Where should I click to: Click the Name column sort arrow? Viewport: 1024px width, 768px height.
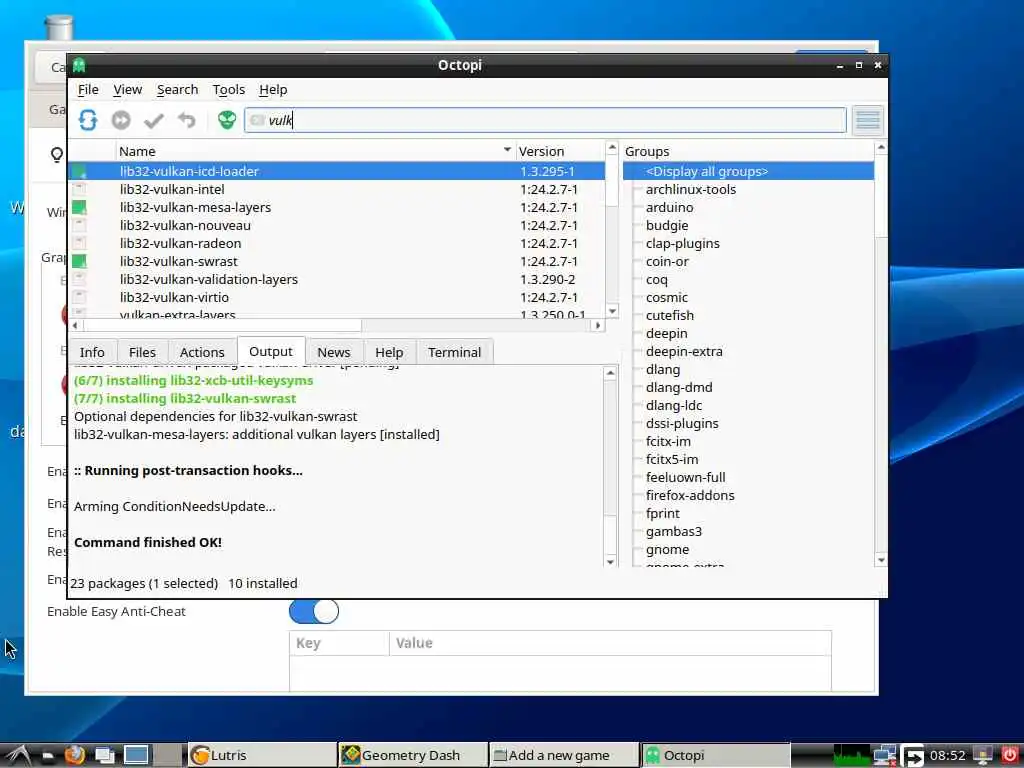click(x=507, y=150)
